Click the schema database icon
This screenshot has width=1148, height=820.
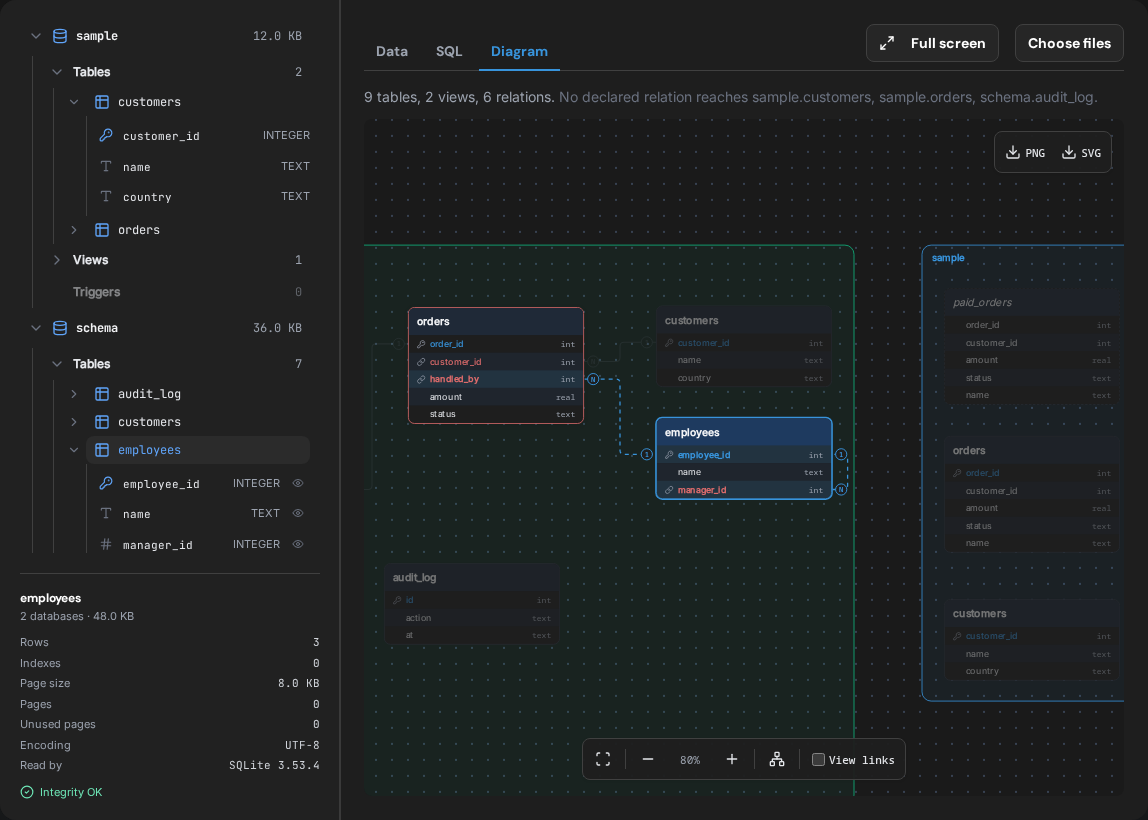(60, 328)
